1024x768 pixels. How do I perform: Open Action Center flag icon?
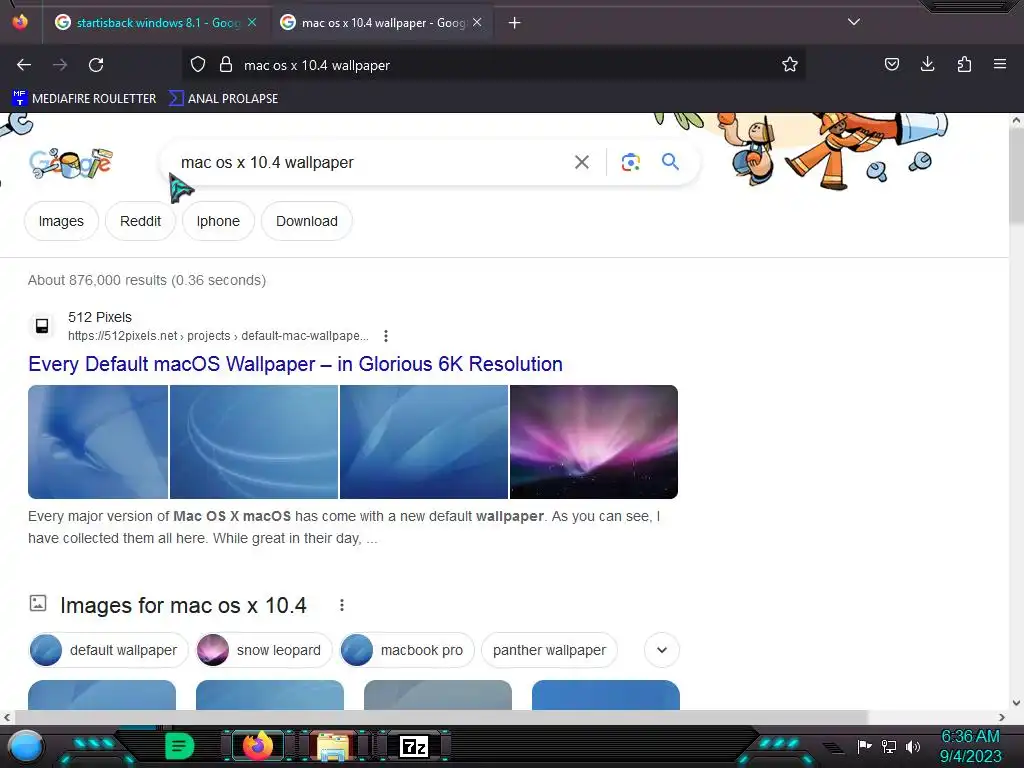tap(864, 746)
